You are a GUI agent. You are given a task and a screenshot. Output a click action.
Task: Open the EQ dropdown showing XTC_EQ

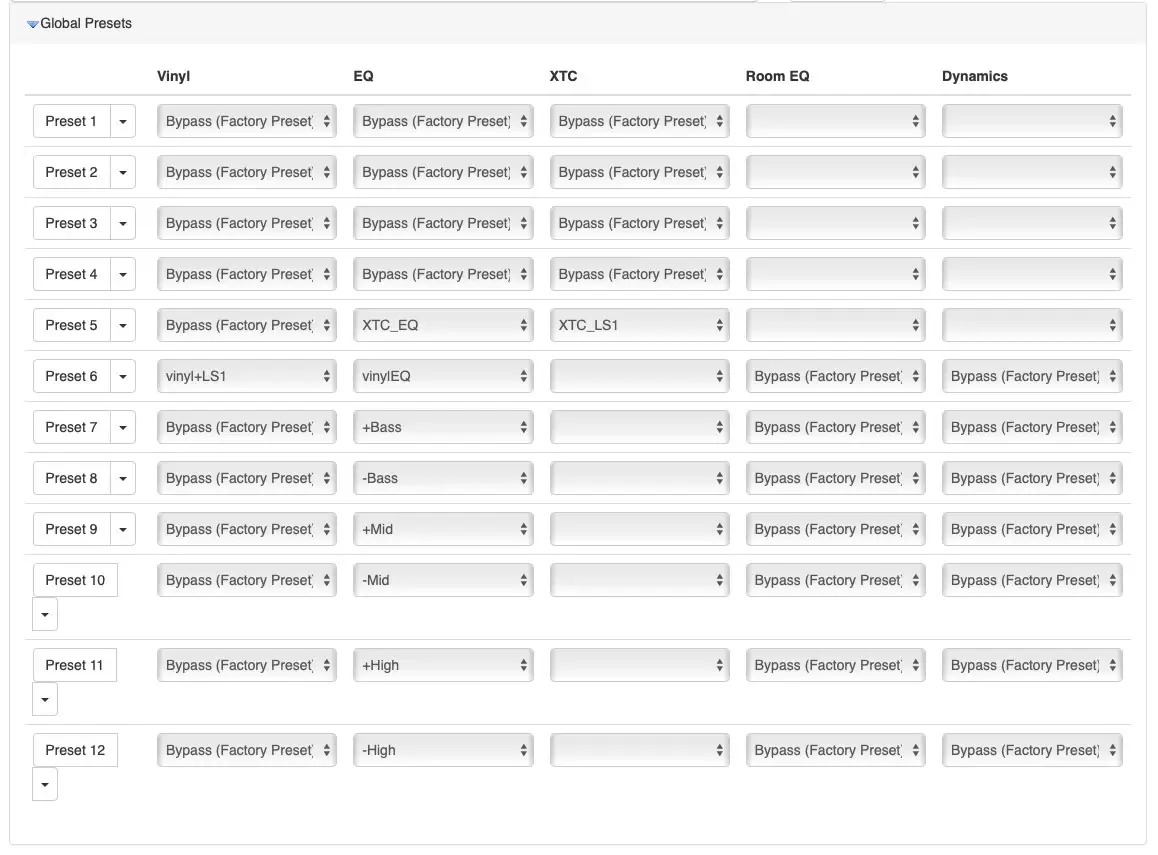click(x=443, y=325)
